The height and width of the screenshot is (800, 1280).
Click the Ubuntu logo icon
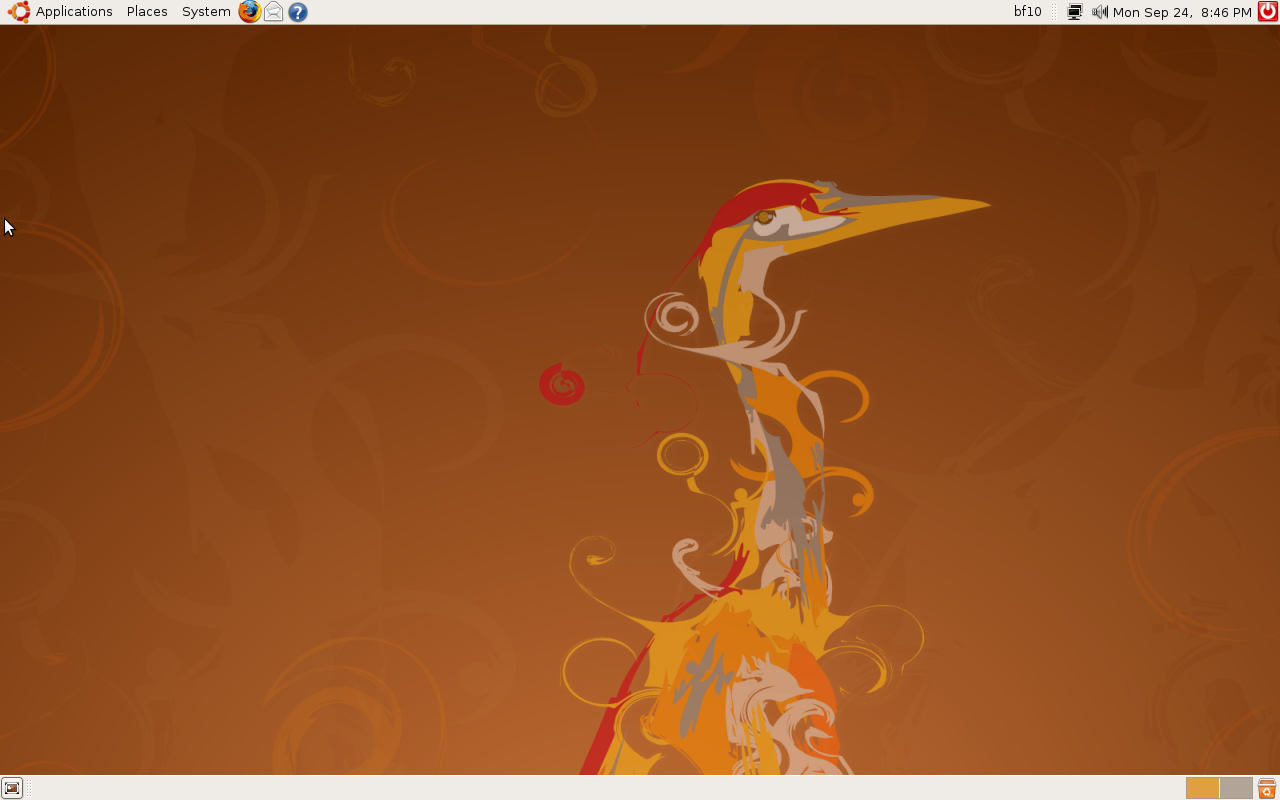(x=18, y=12)
